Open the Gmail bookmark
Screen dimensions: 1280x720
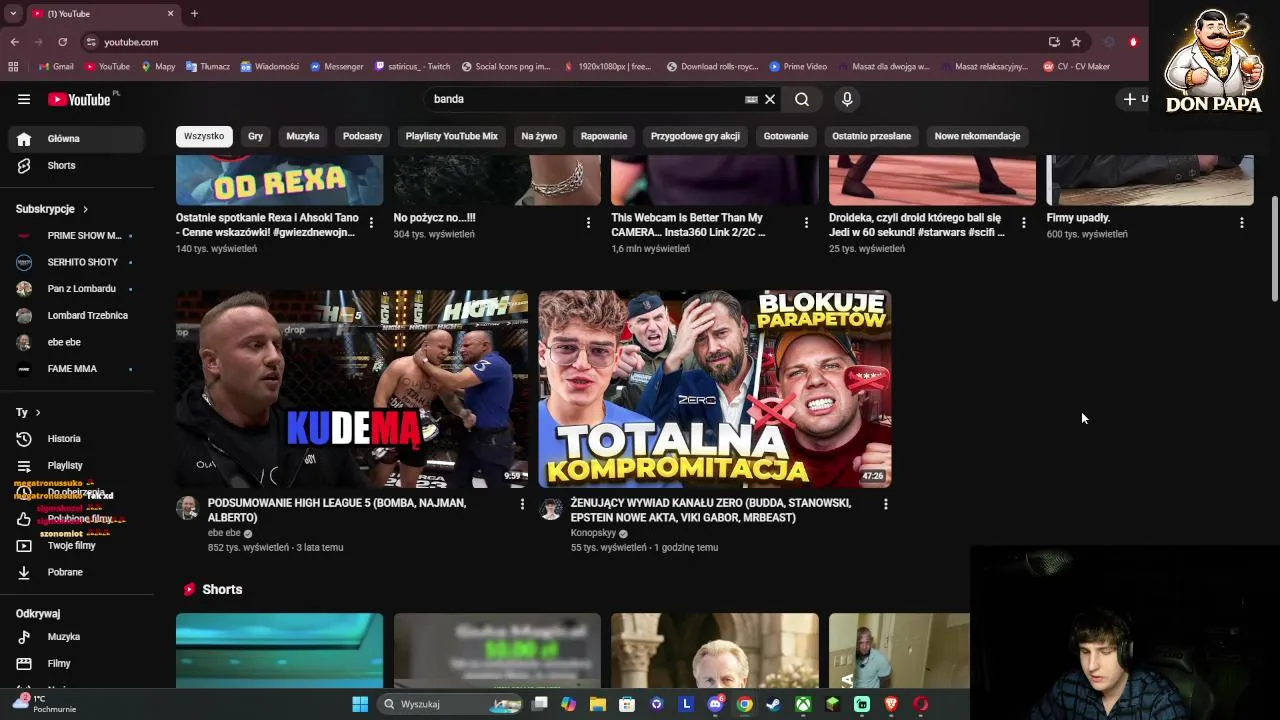coord(56,67)
